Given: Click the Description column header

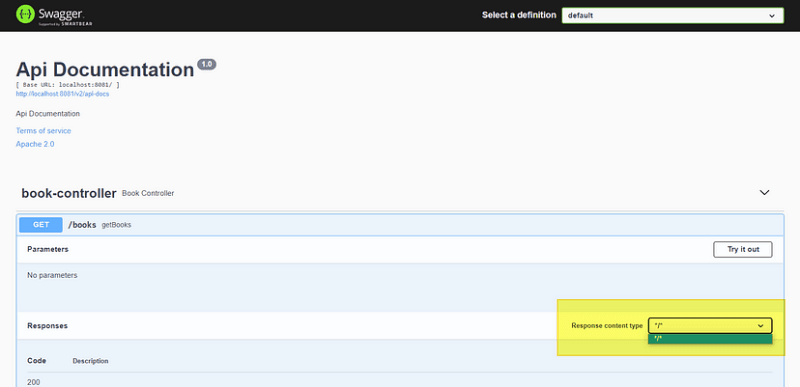Looking at the screenshot, I should click(90, 361).
